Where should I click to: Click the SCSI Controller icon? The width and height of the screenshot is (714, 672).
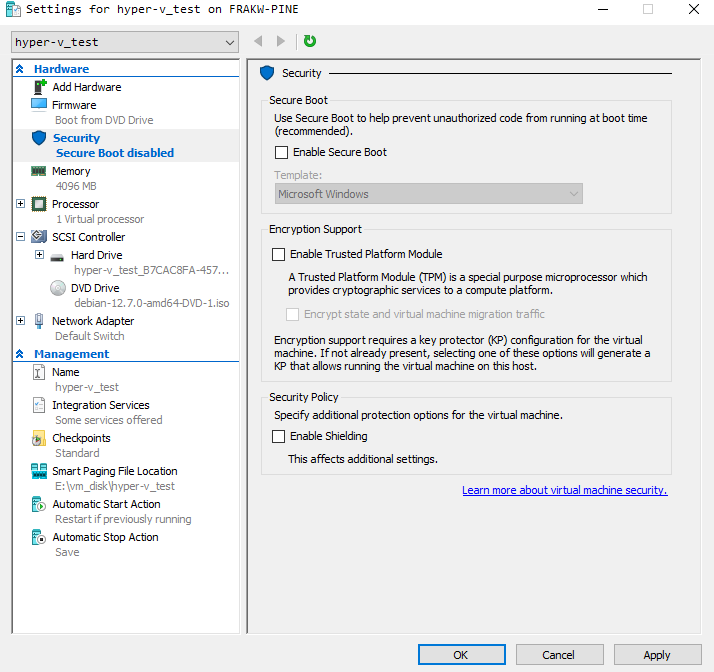tap(39, 236)
